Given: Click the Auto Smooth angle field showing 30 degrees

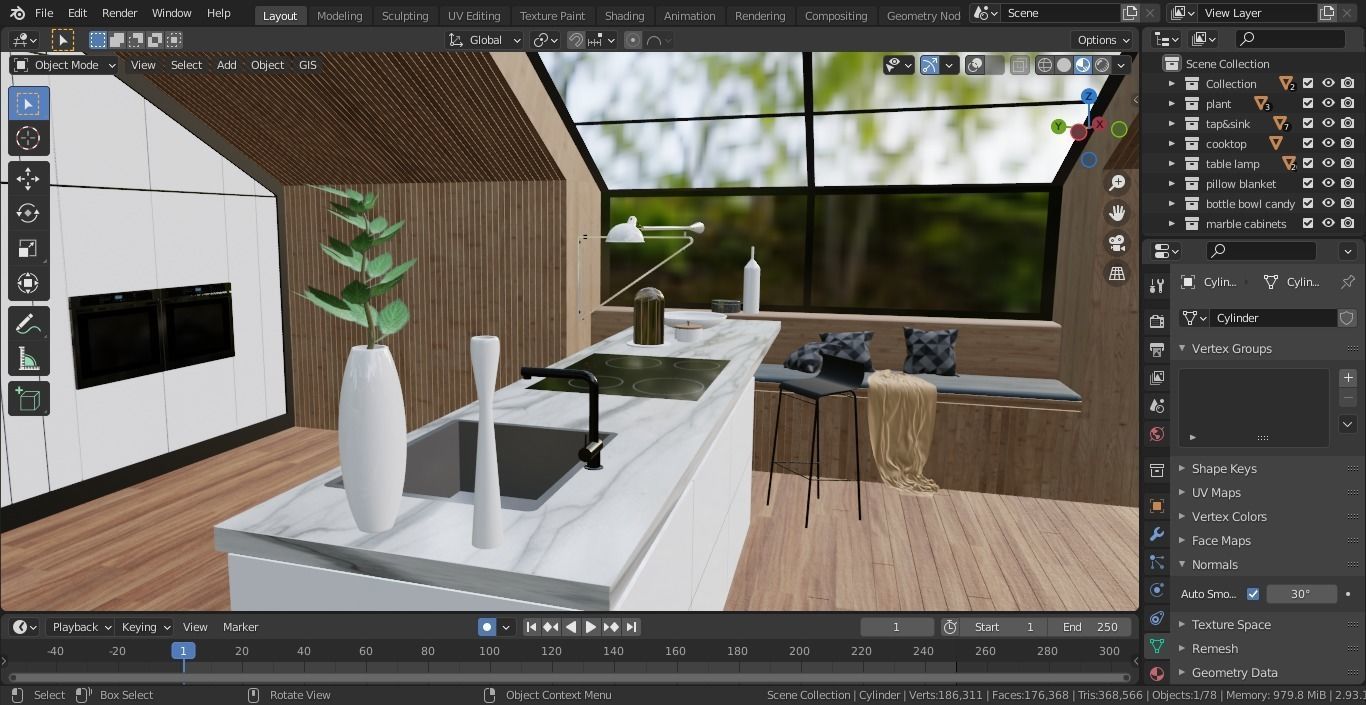Looking at the screenshot, I should tap(1301, 593).
